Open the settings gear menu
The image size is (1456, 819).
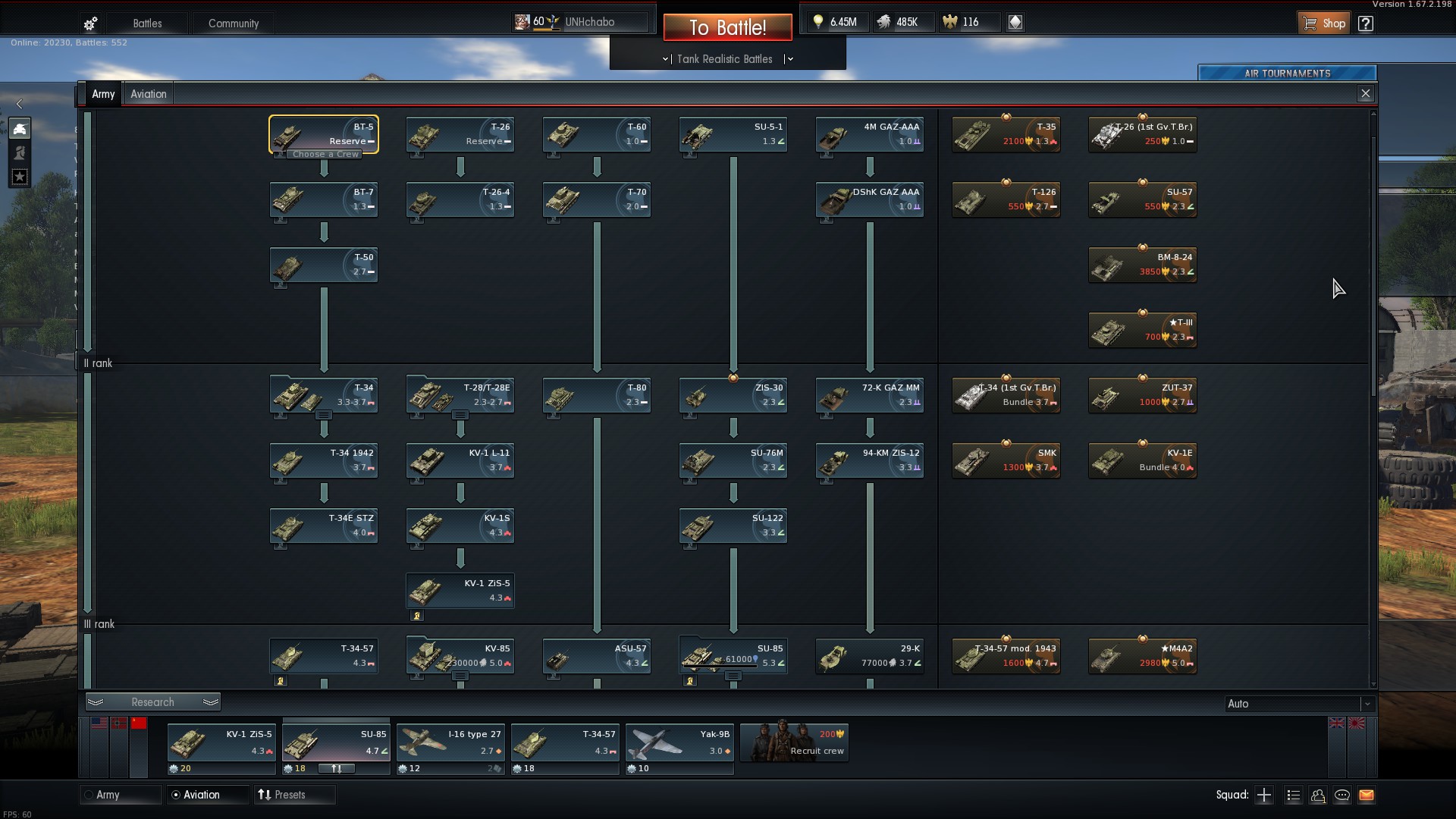point(90,24)
